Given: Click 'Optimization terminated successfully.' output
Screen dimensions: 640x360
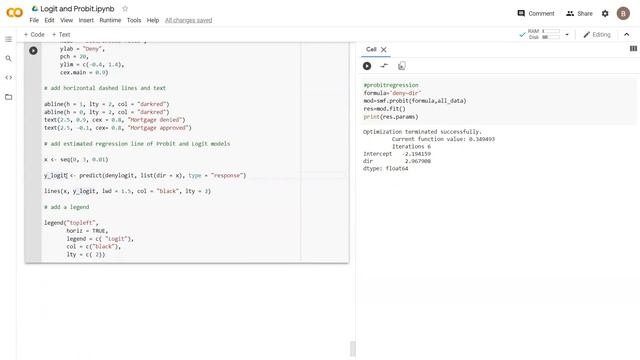Looking at the screenshot, I should point(422,132).
